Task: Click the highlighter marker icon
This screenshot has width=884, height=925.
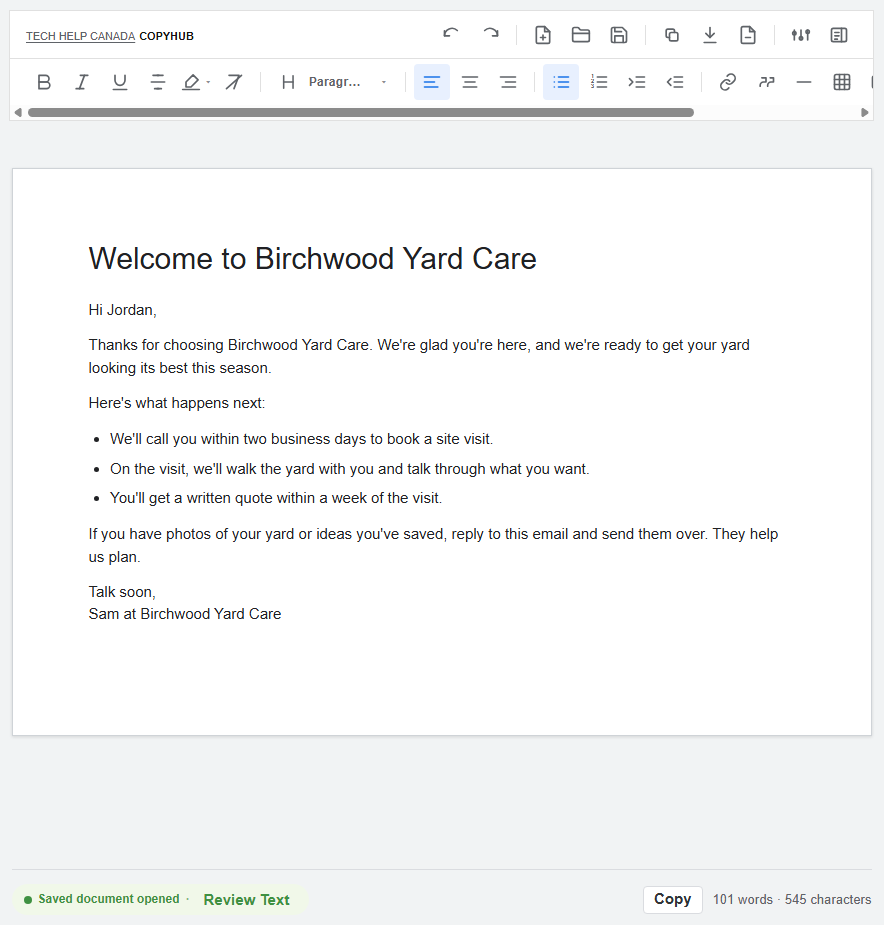Action: [x=191, y=82]
